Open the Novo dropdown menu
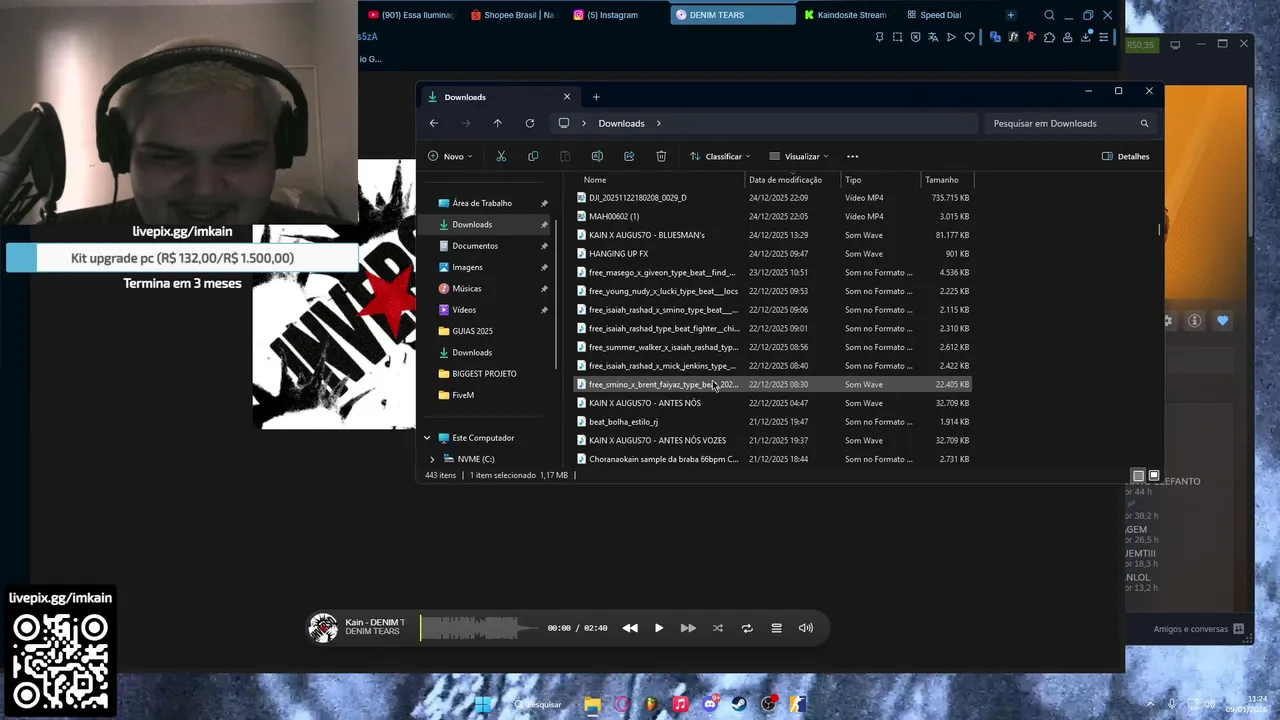 click(450, 156)
